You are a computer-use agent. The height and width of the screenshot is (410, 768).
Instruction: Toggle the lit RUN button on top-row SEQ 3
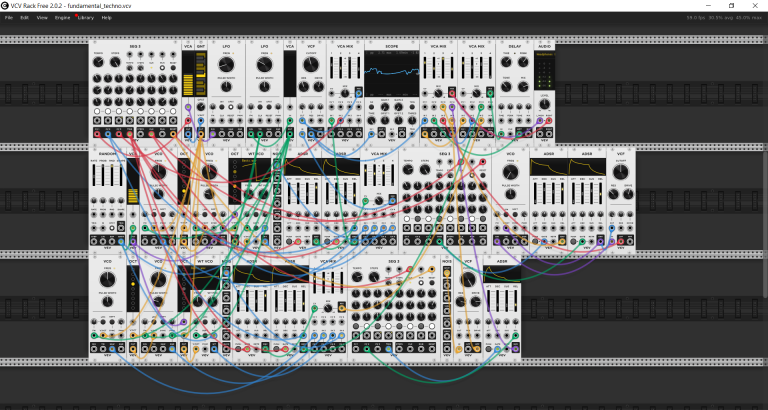pos(162,68)
